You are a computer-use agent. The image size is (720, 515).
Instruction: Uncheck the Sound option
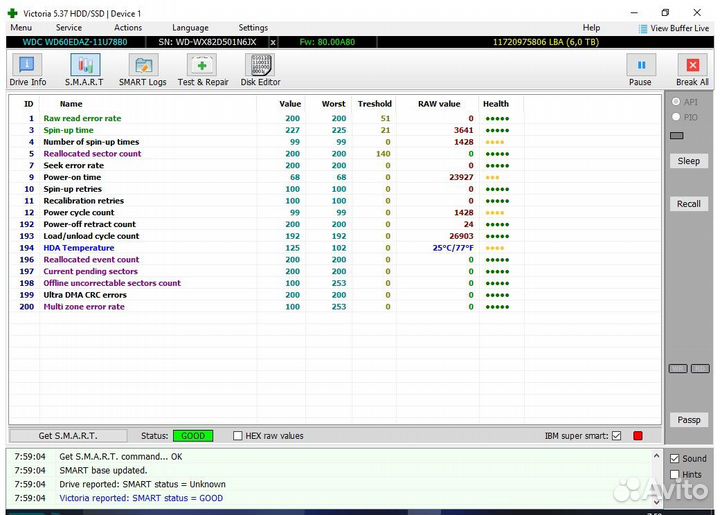point(675,458)
